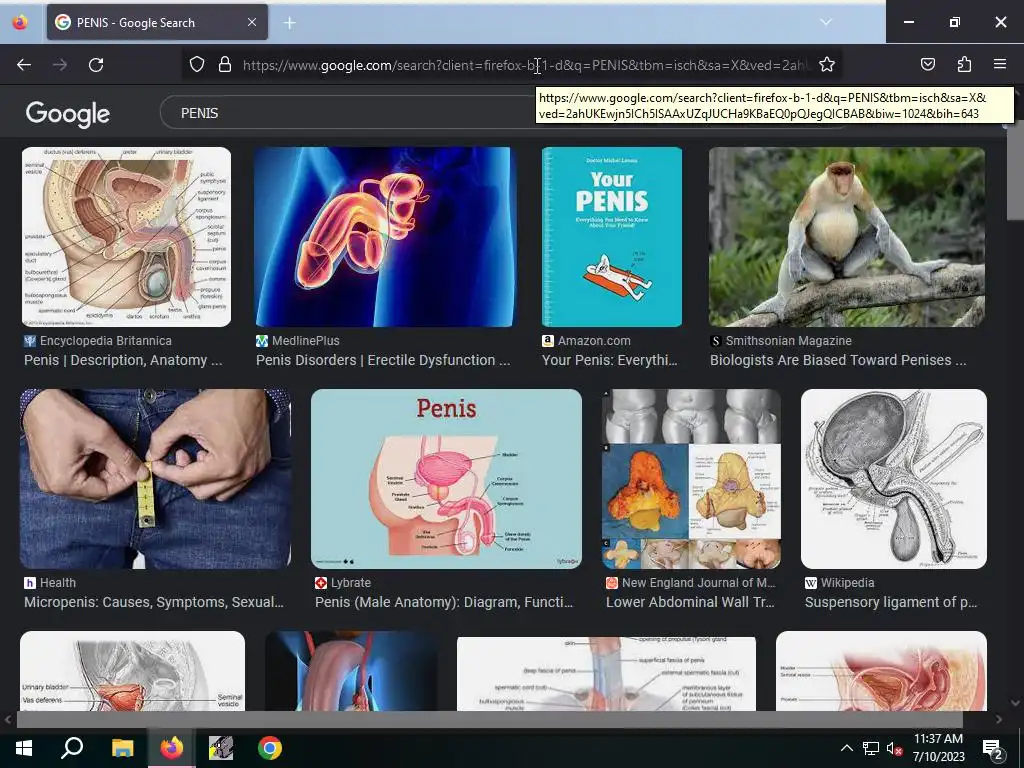Image resolution: width=1024 pixels, height=768 pixels.
Task: Show hidden system tray icons
Action: 846,748
